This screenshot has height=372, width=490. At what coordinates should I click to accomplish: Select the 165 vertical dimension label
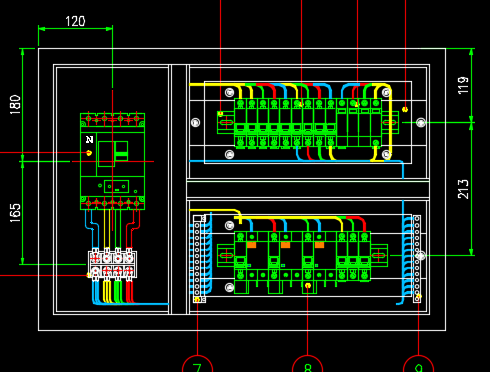[x=15, y=213]
